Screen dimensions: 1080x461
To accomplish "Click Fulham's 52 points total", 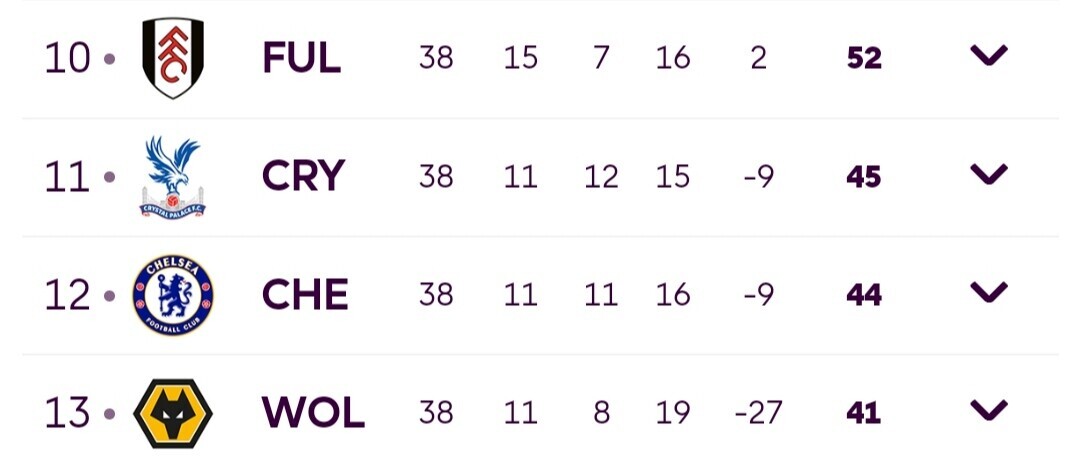I will (864, 59).
